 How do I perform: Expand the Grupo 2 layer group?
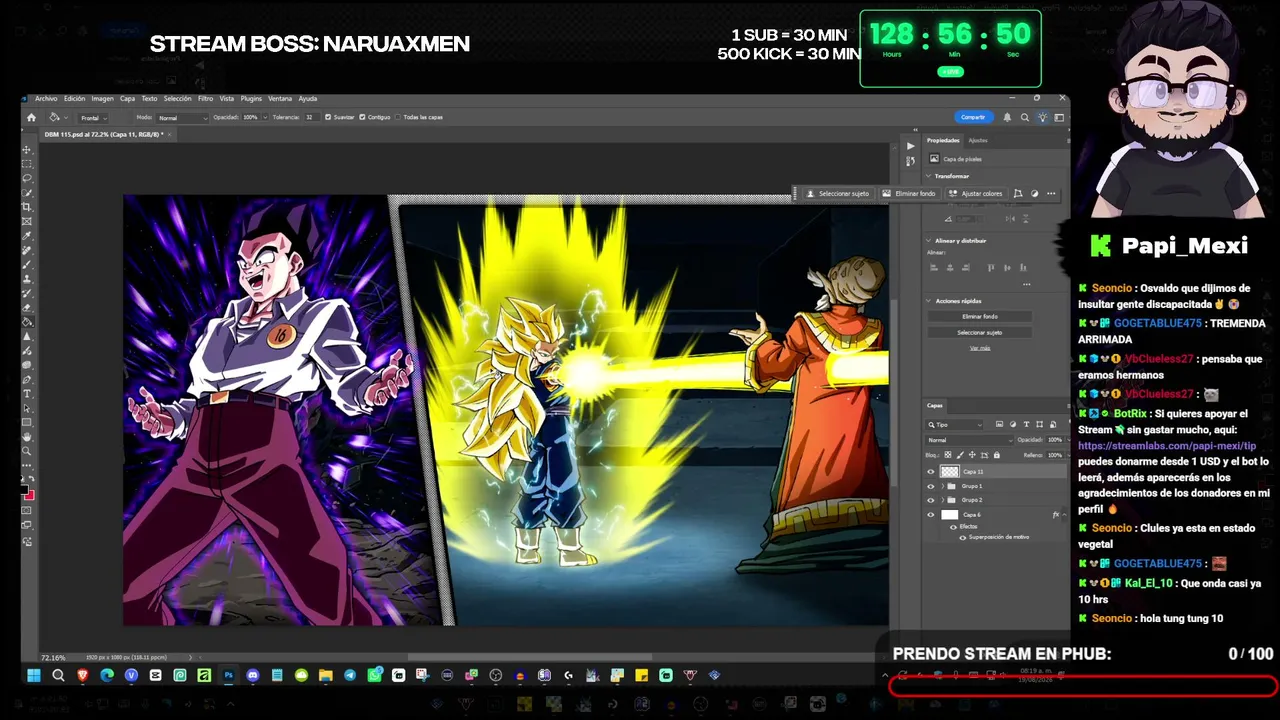pyautogui.click(x=943, y=500)
